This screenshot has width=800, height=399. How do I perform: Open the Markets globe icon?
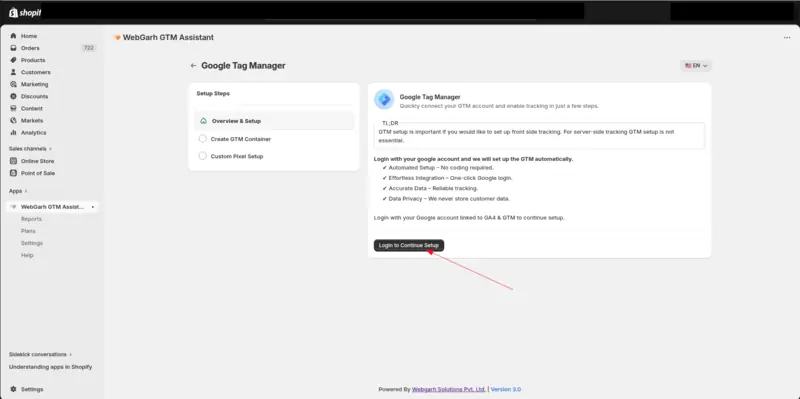(14, 120)
